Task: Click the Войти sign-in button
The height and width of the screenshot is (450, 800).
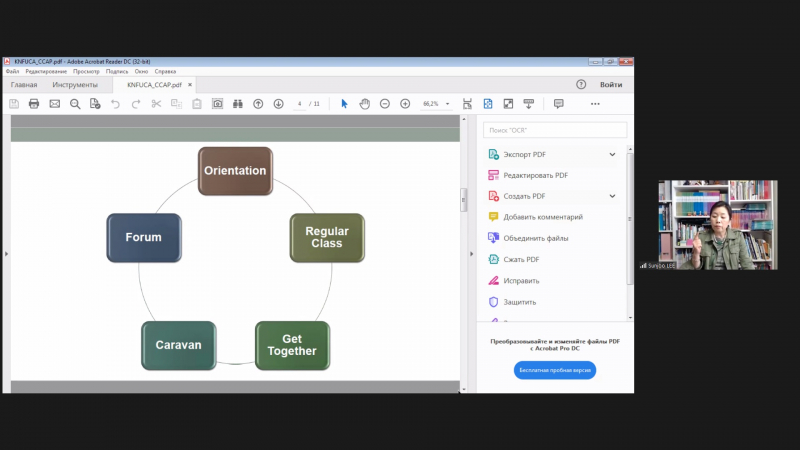Action: [x=611, y=85]
